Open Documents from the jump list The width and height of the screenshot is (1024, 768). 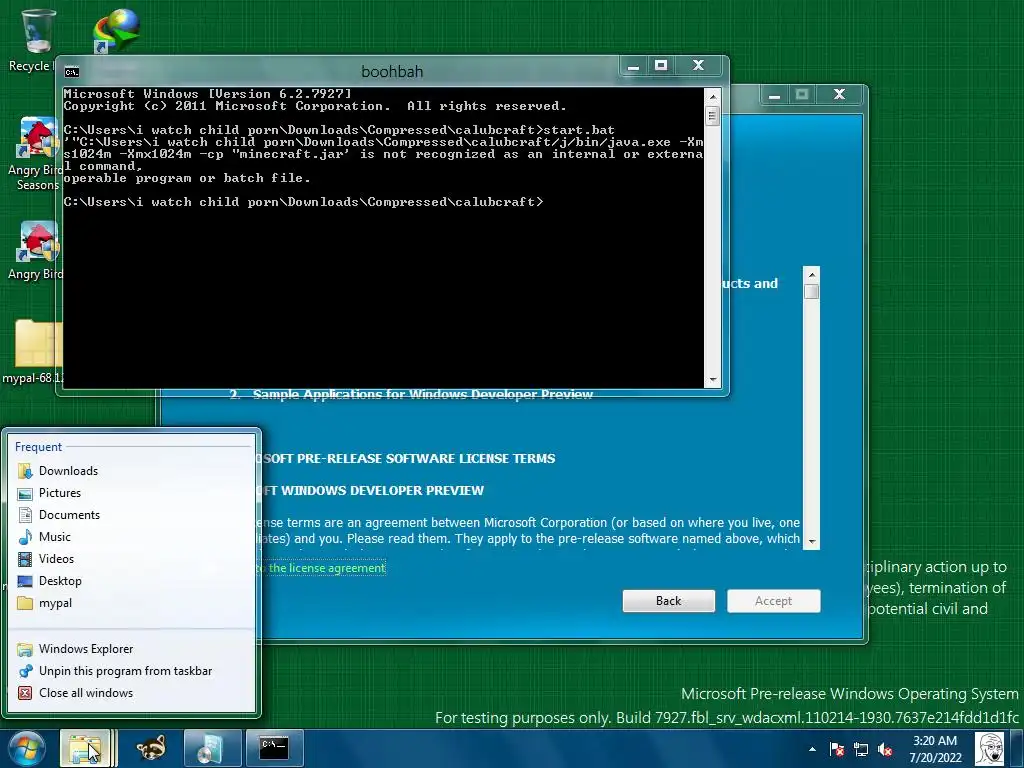pos(131,515)
